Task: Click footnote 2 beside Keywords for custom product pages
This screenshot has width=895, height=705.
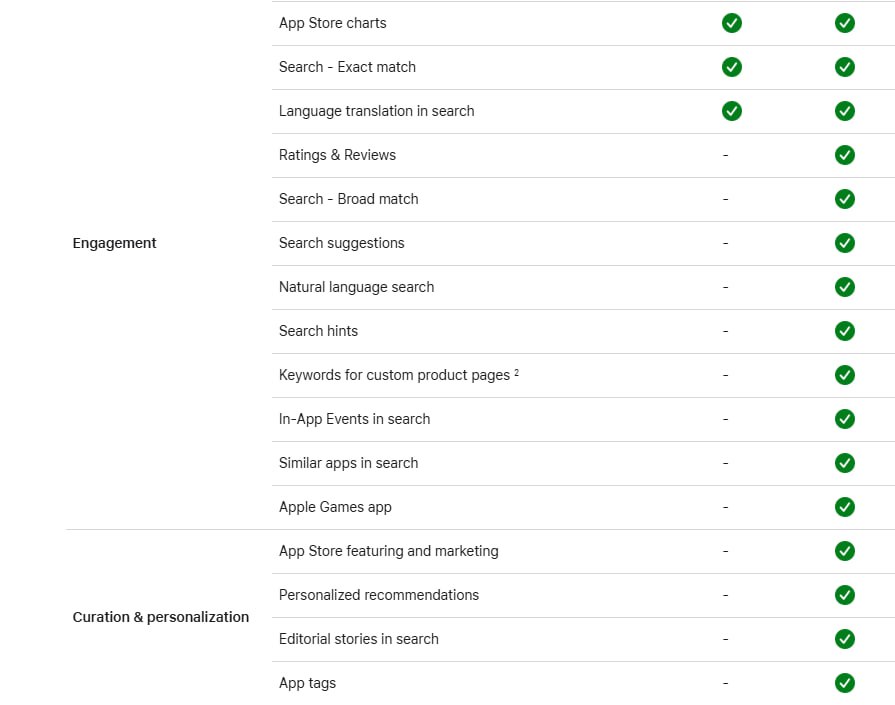Action: [x=517, y=372]
